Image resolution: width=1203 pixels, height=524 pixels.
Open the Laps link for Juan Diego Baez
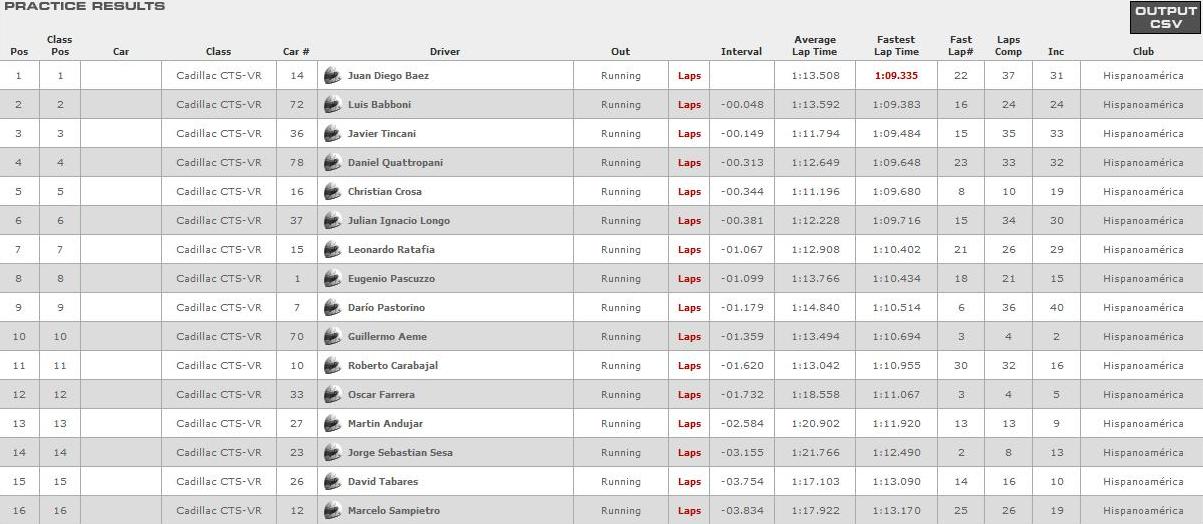click(x=689, y=76)
